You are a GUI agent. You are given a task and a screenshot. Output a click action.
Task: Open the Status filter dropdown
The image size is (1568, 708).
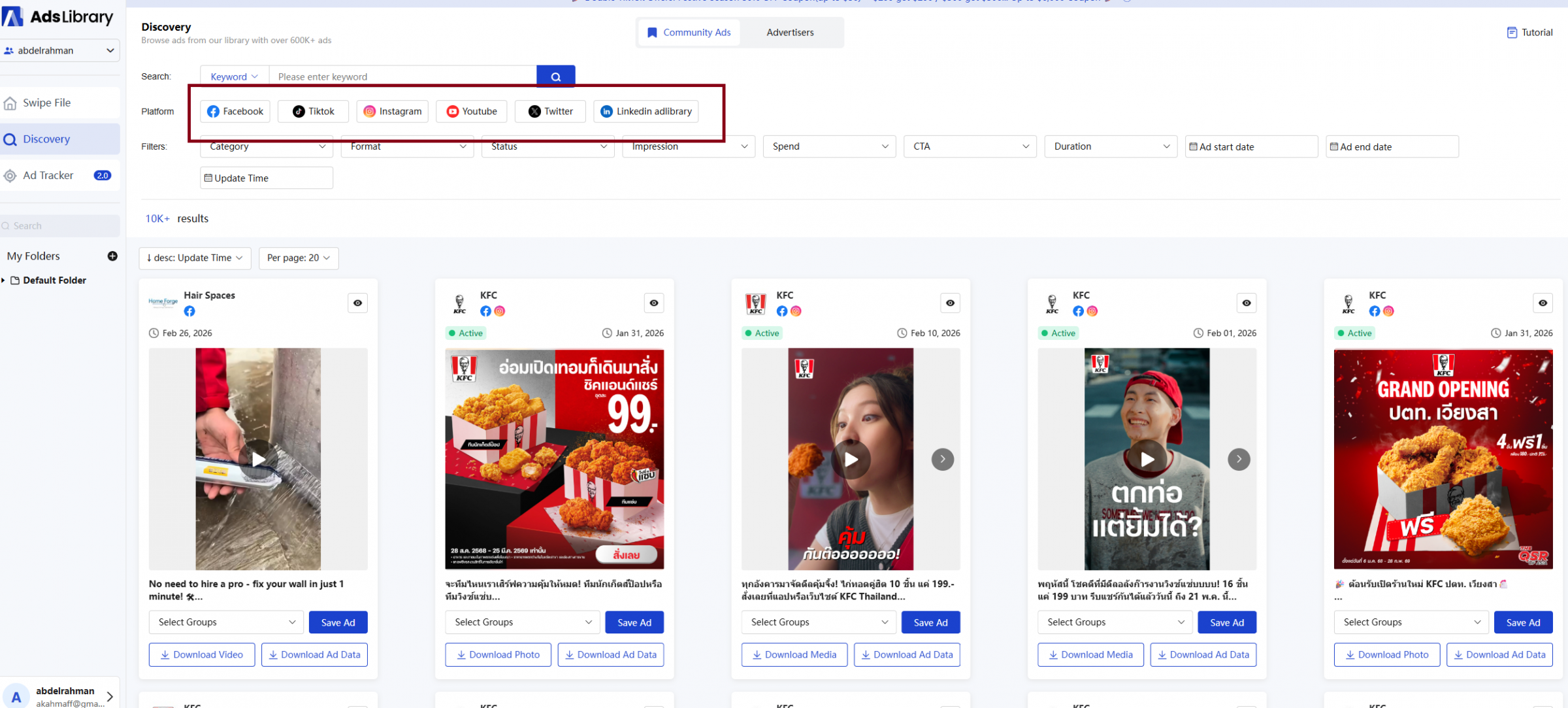(x=548, y=146)
